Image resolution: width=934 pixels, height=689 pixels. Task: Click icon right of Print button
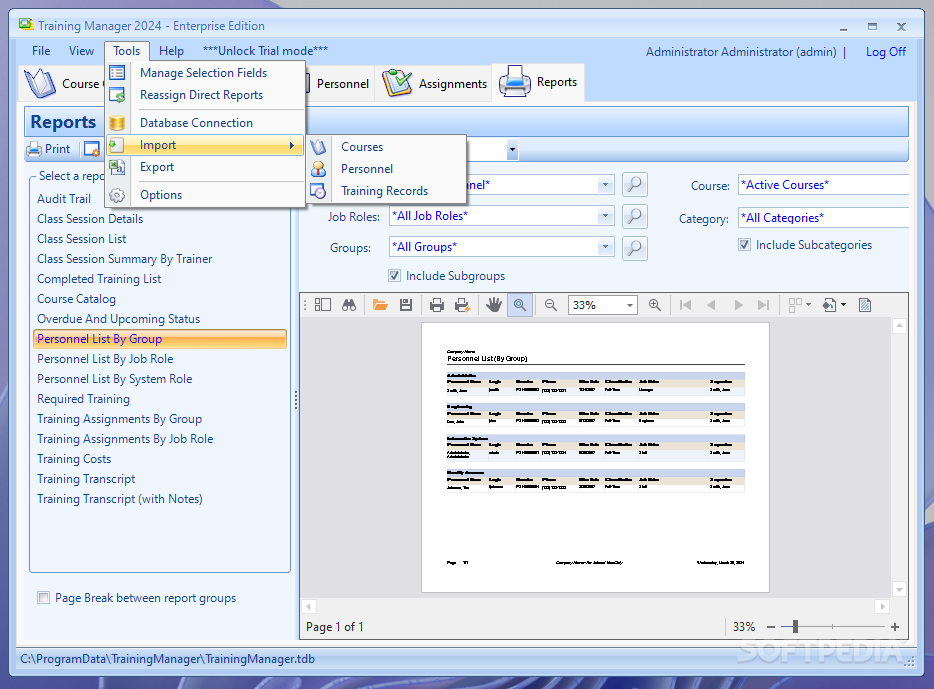point(92,149)
